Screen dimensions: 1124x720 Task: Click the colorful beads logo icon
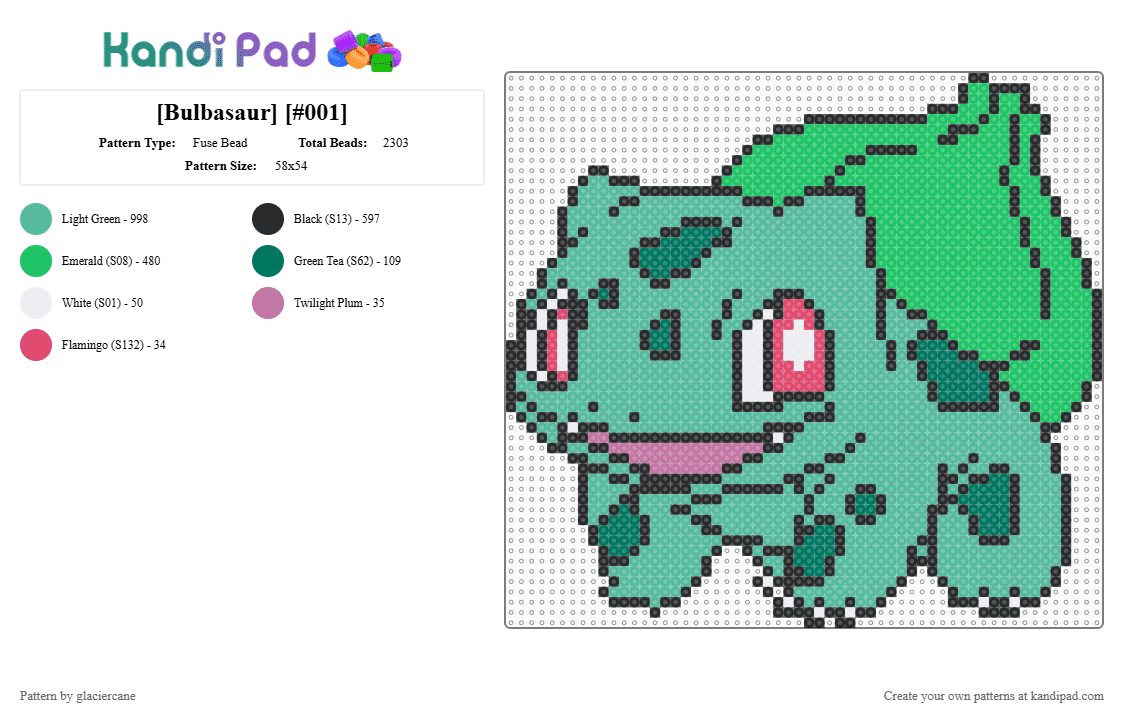(364, 52)
